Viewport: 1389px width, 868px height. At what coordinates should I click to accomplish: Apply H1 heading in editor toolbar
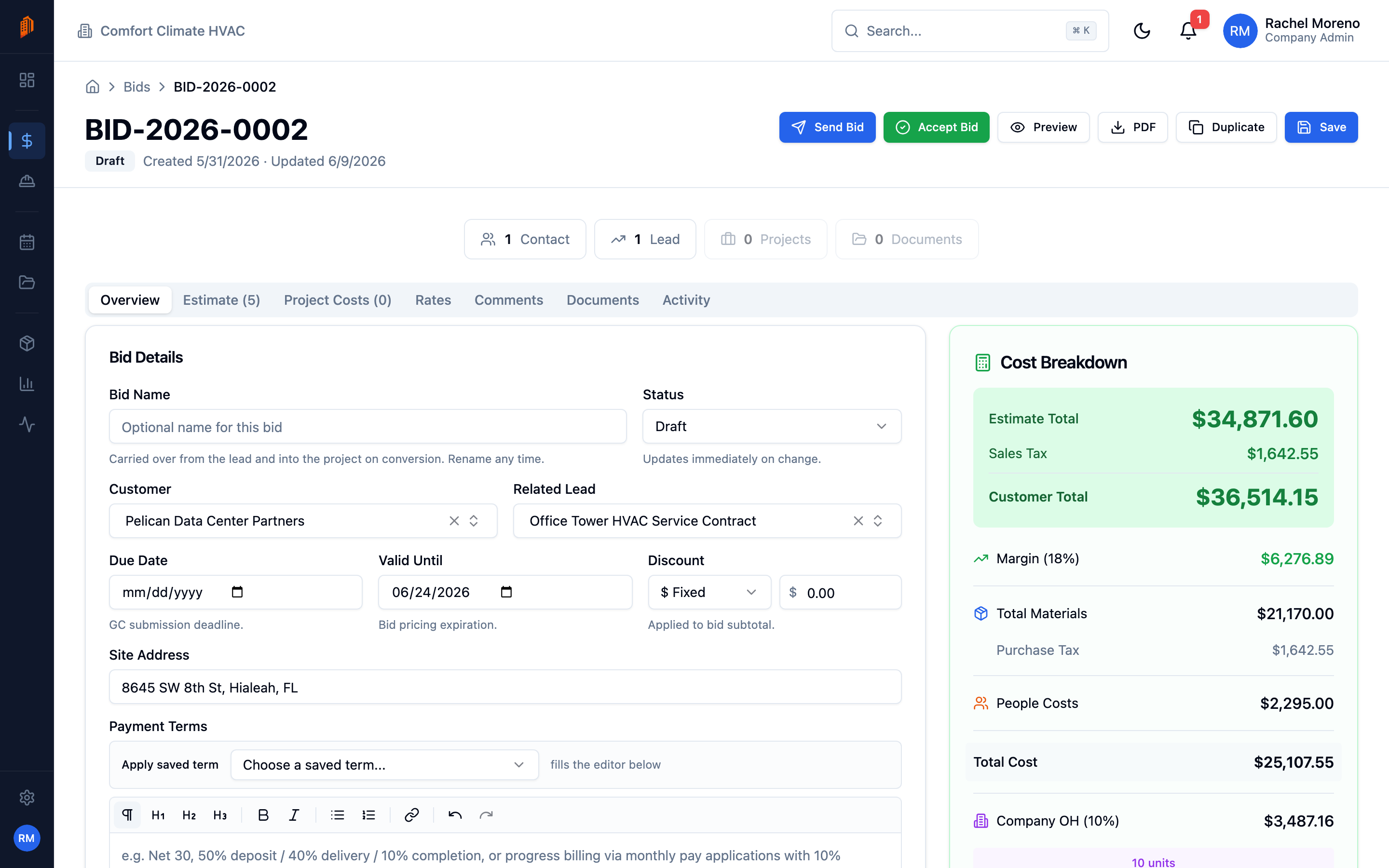pyautogui.click(x=158, y=814)
